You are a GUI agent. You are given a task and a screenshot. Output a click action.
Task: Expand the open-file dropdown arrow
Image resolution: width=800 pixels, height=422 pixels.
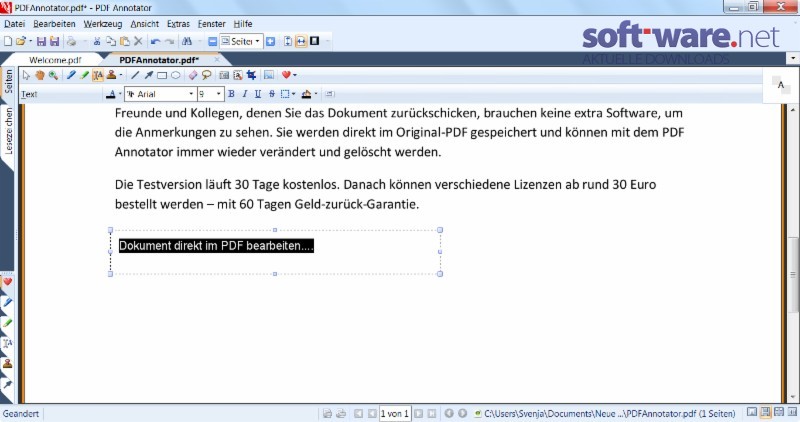point(31,41)
